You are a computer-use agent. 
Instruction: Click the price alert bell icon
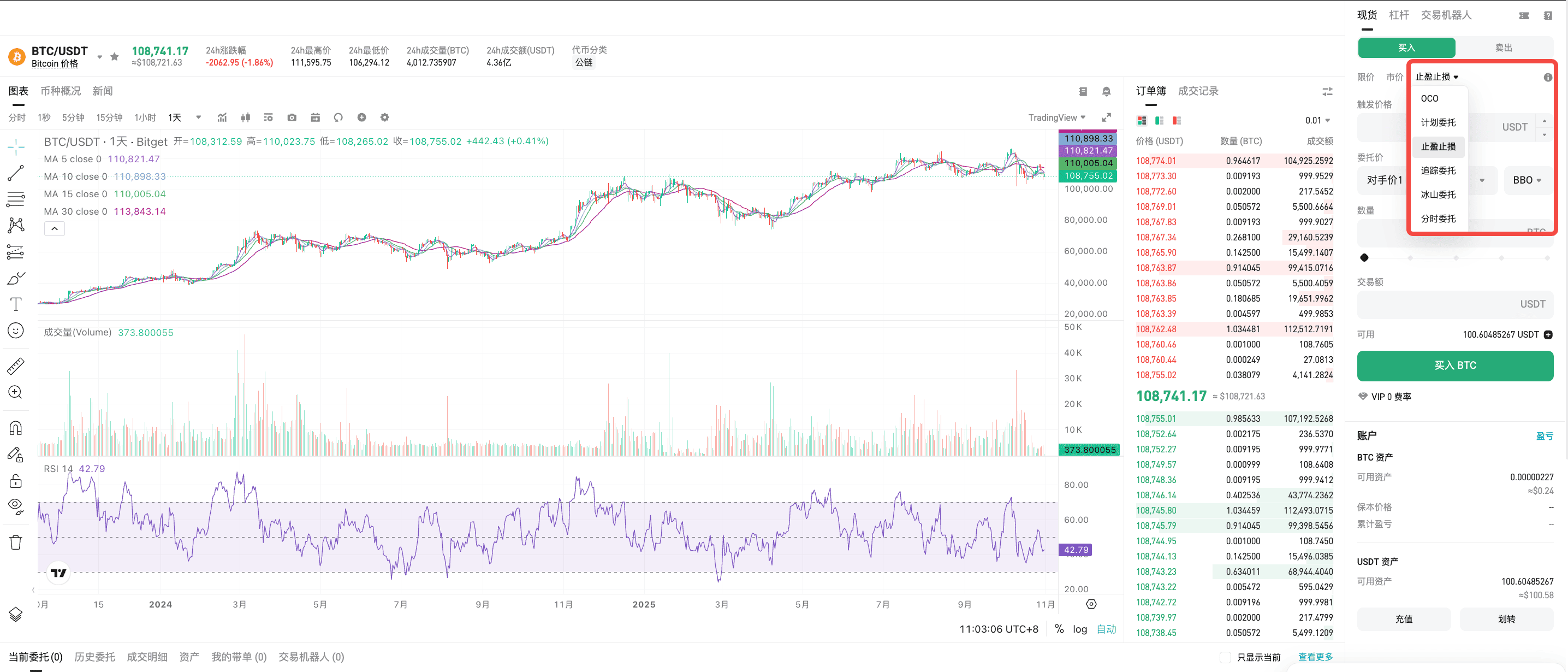tap(1106, 91)
